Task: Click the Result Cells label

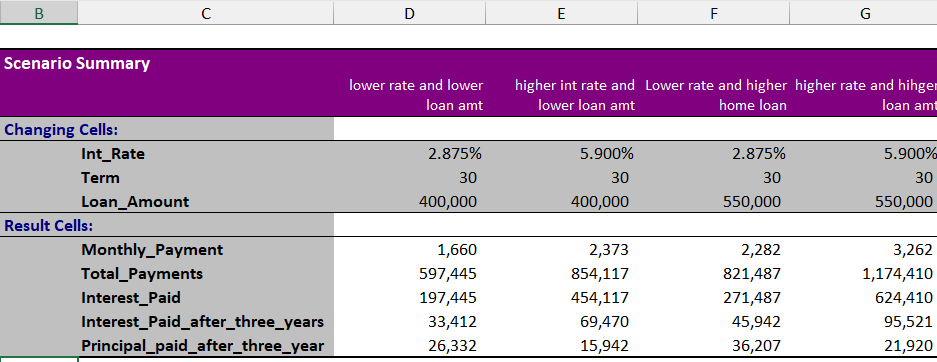Action: point(49,226)
